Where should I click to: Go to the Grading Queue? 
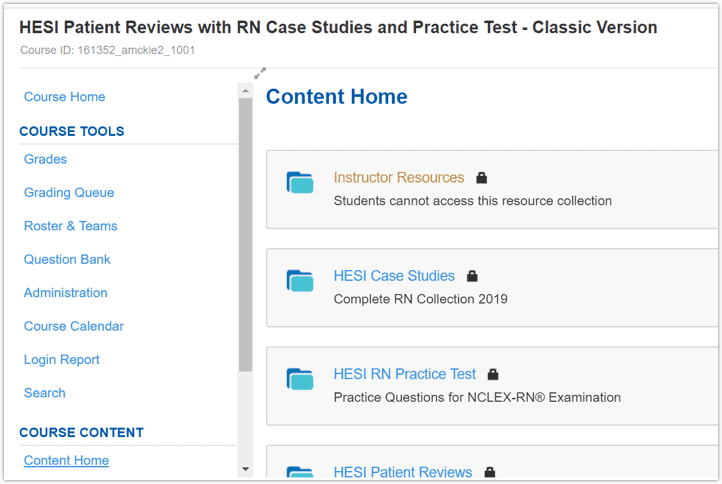click(x=69, y=193)
